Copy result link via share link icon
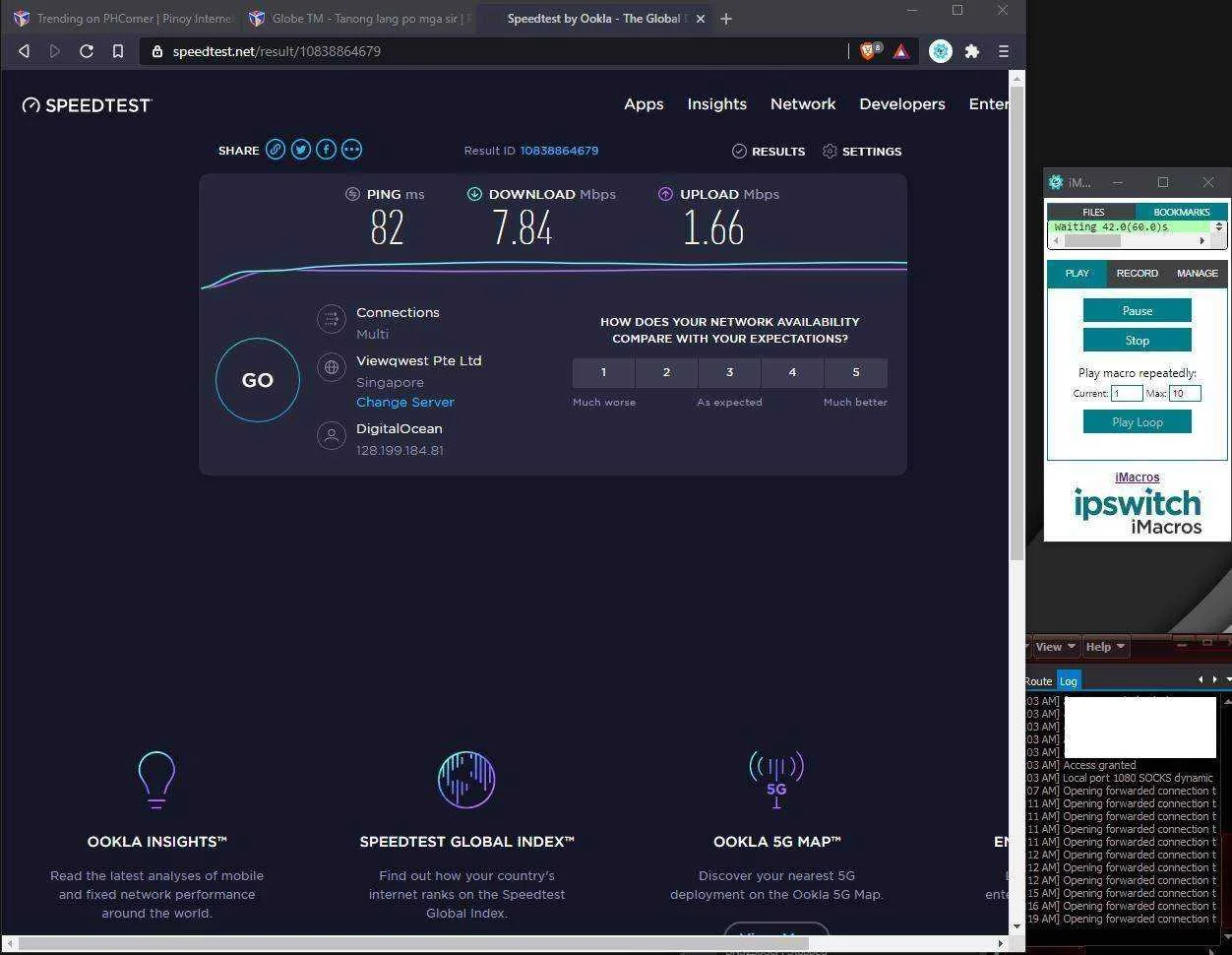Image resolution: width=1232 pixels, height=955 pixels. (276, 150)
